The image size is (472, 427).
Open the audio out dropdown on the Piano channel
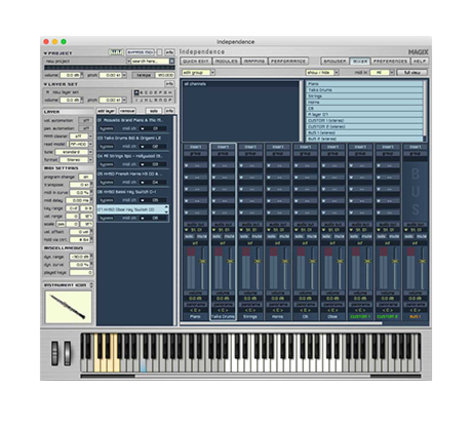click(x=195, y=230)
